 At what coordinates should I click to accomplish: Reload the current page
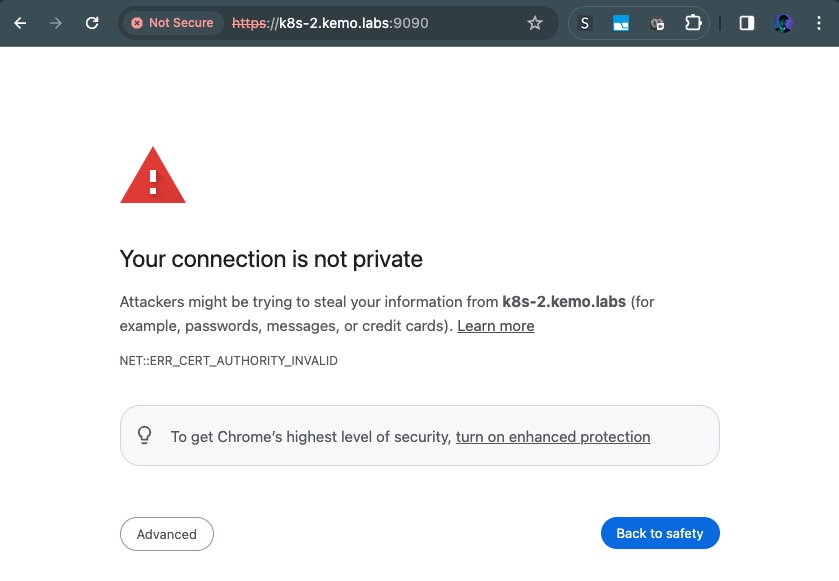(x=92, y=23)
